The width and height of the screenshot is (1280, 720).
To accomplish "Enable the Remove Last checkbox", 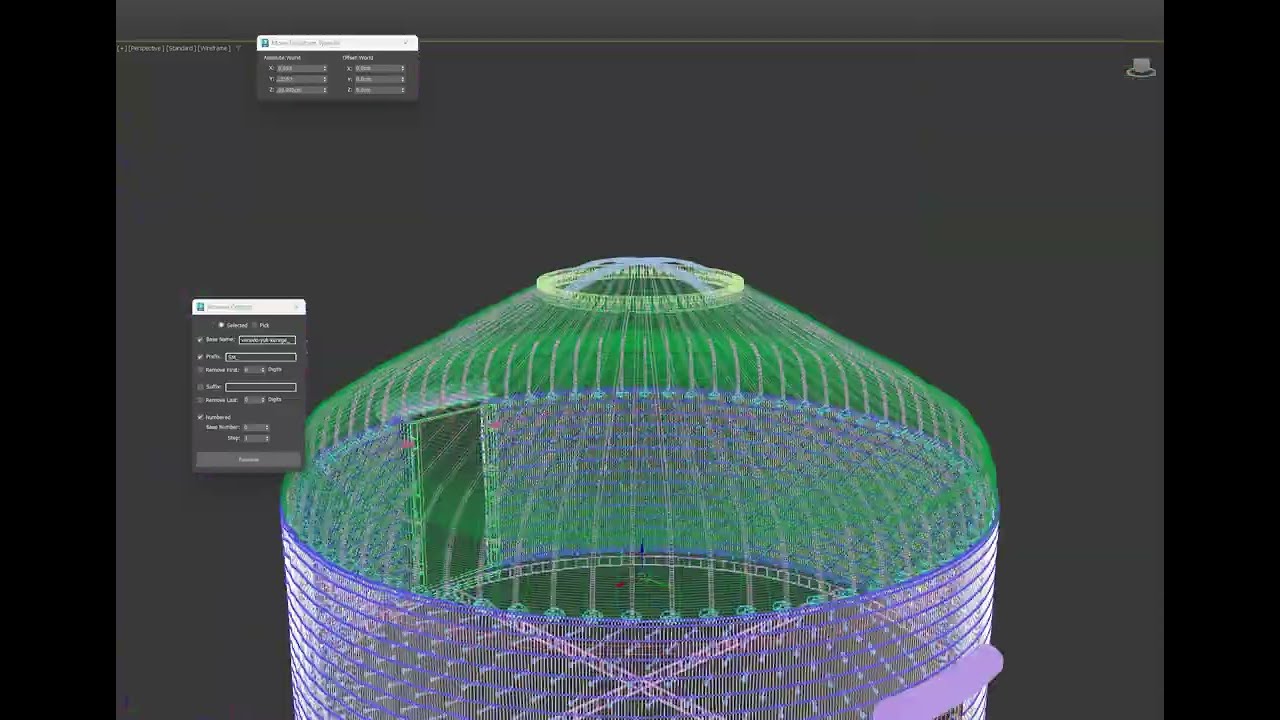I will (200, 400).
